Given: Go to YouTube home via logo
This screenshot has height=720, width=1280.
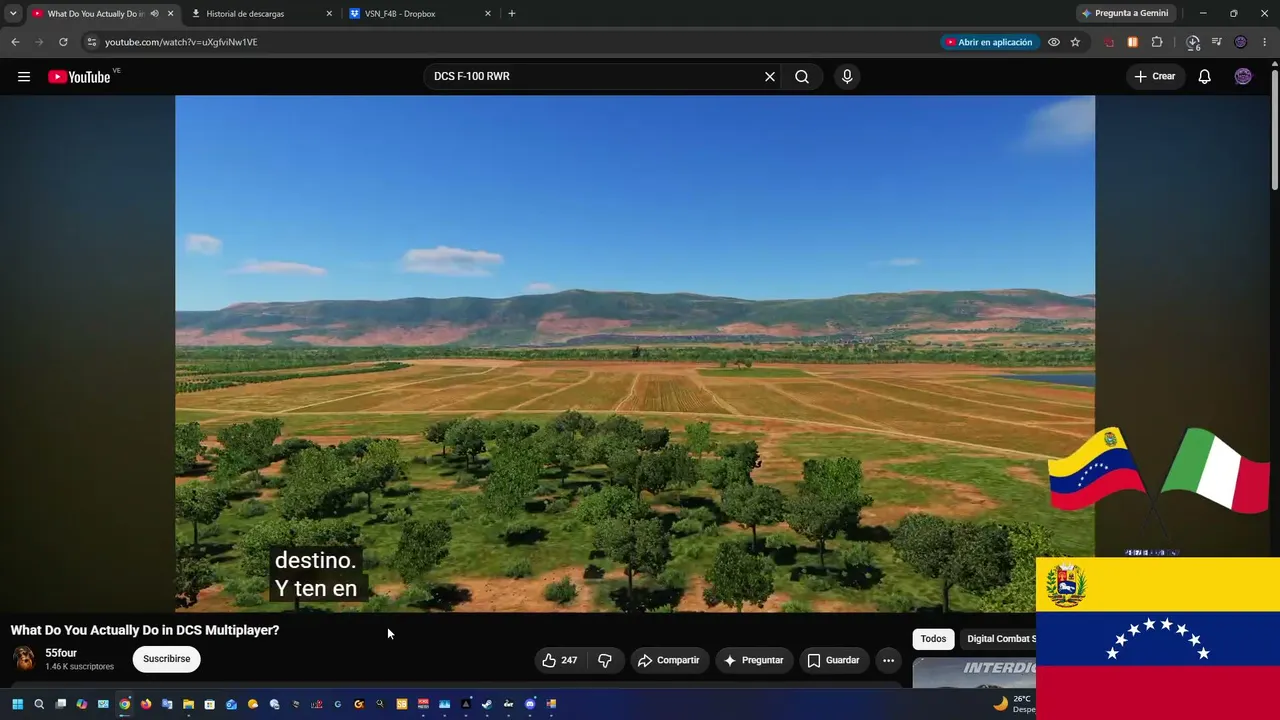Looking at the screenshot, I should [79, 77].
